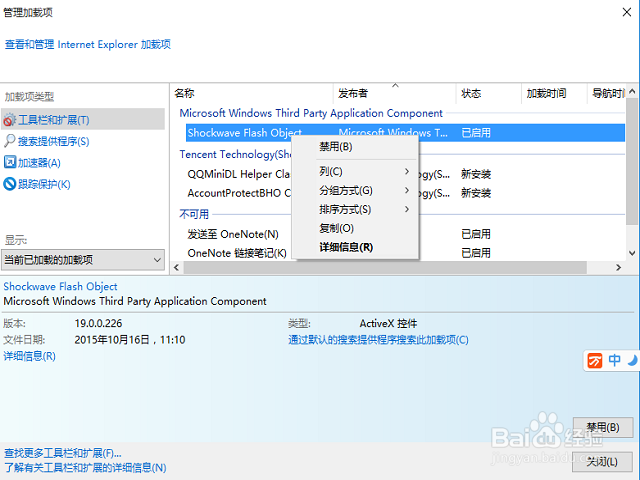This screenshot has height=480, width=640.
Task: Expand the 分组方式(G) submenu arrow
Action: [407, 190]
